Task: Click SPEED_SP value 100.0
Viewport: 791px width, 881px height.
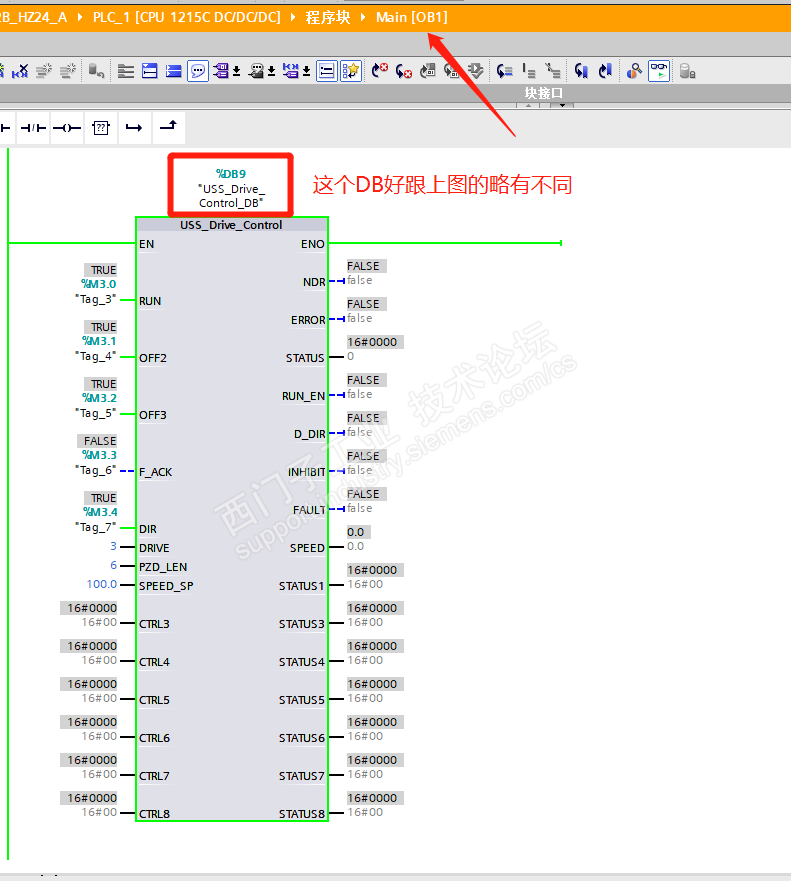Action: tap(102, 584)
